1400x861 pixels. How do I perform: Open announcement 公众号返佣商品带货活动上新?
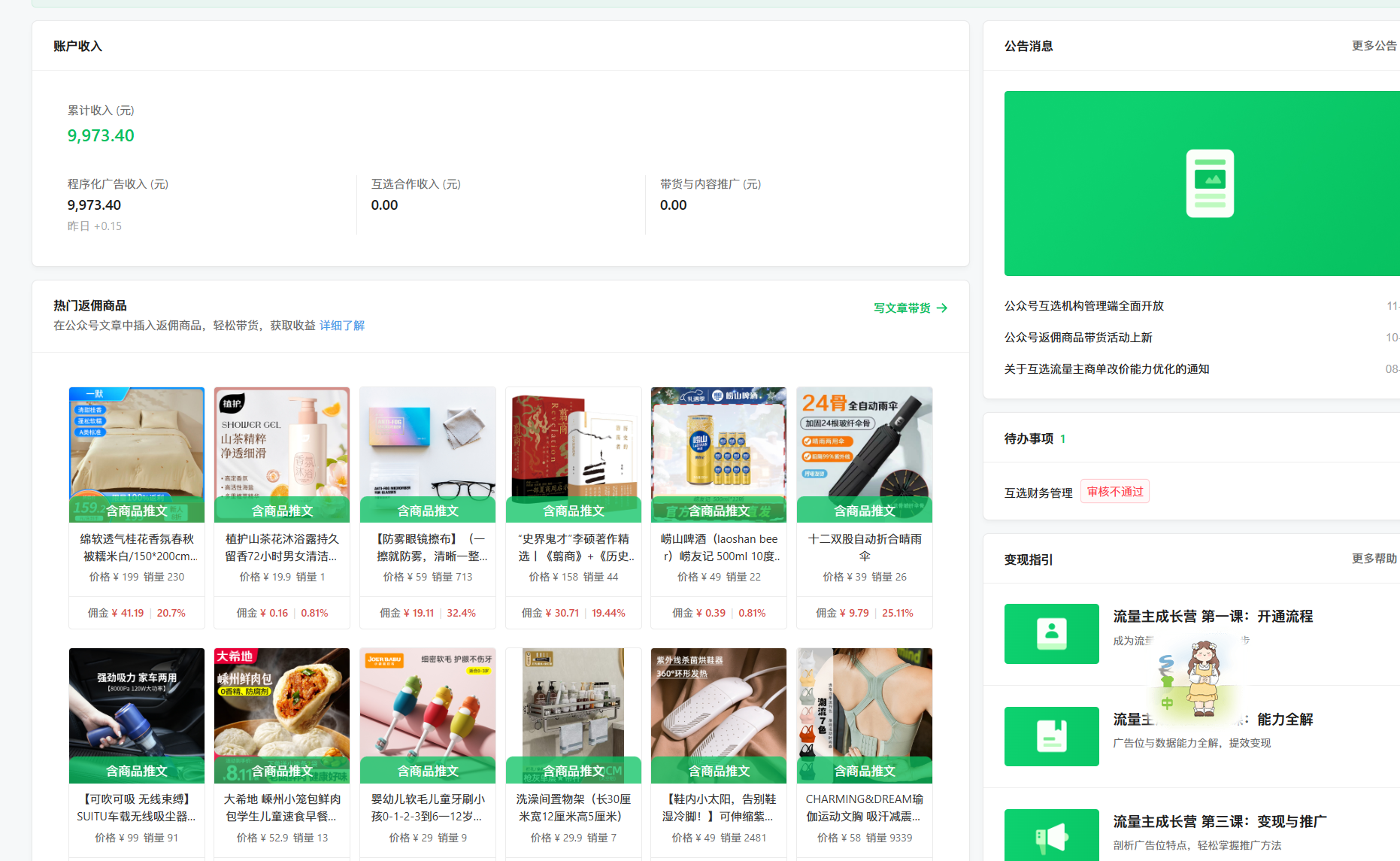click(1077, 338)
